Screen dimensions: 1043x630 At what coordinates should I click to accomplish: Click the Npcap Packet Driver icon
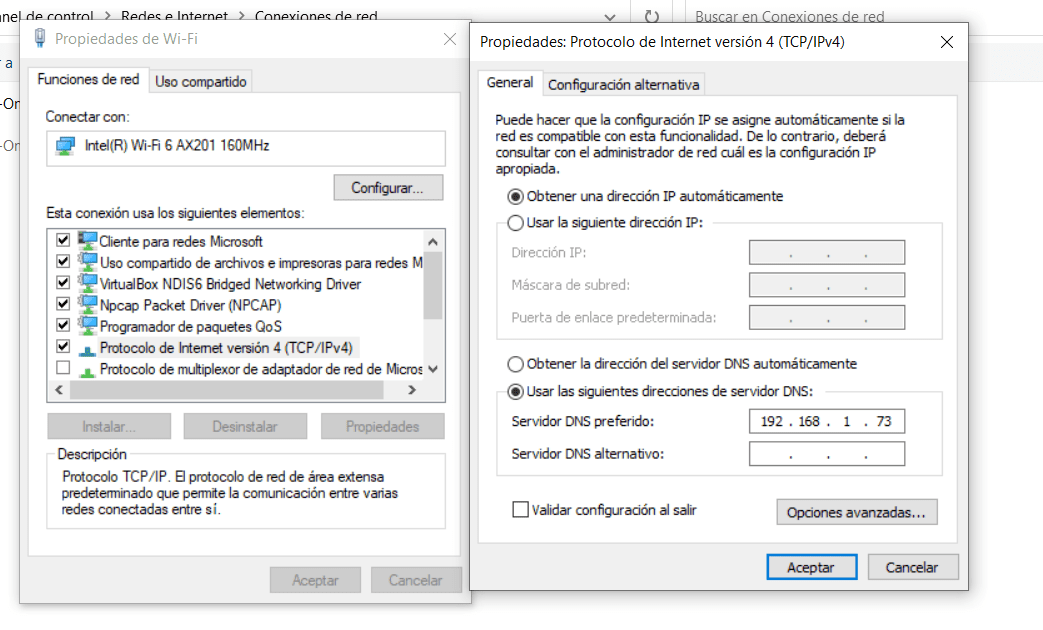(87, 304)
